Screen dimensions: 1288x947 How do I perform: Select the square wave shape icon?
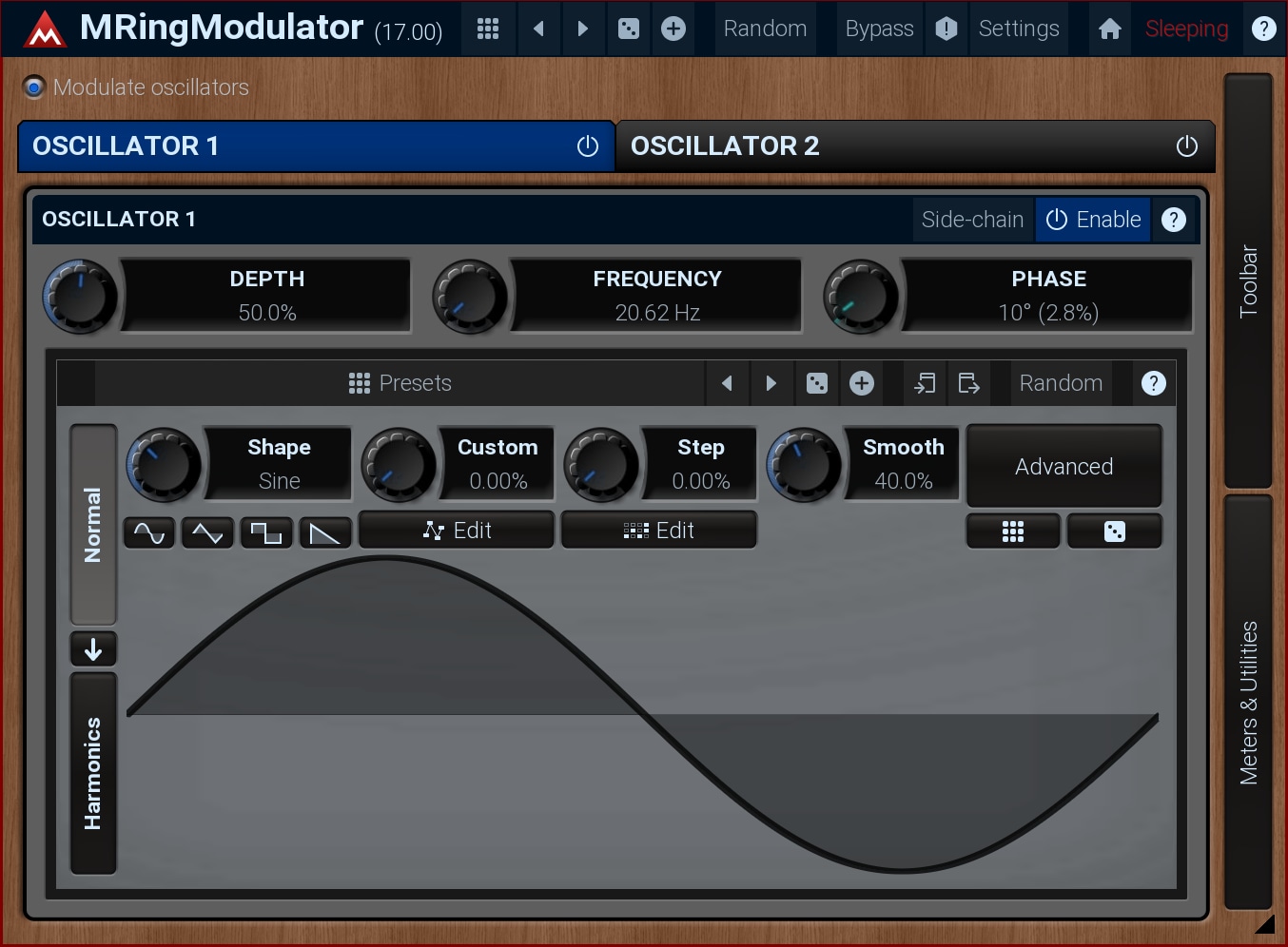(x=266, y=533)
